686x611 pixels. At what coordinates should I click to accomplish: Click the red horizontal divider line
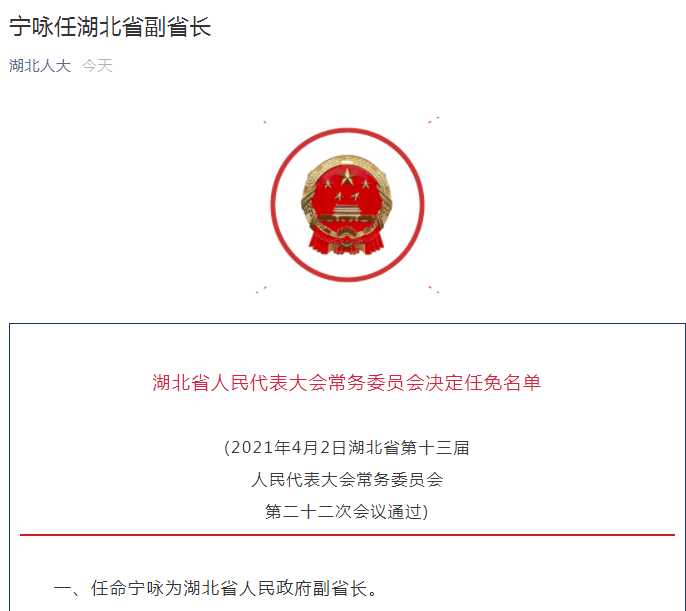(x=347, y=534)
